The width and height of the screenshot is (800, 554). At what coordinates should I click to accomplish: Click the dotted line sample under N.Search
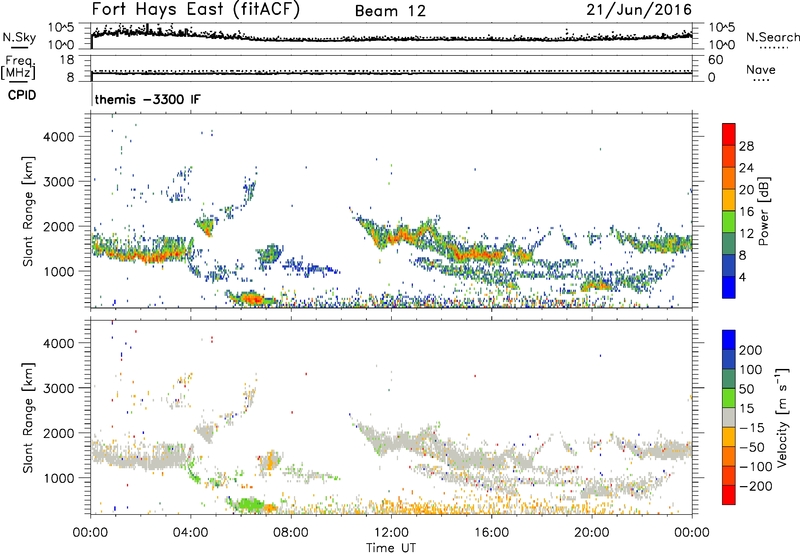pos(774,48)
